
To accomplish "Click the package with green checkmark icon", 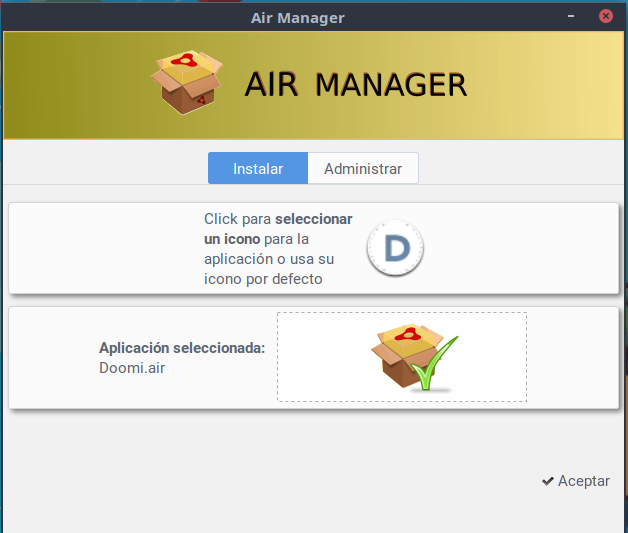I will (415, 357).
